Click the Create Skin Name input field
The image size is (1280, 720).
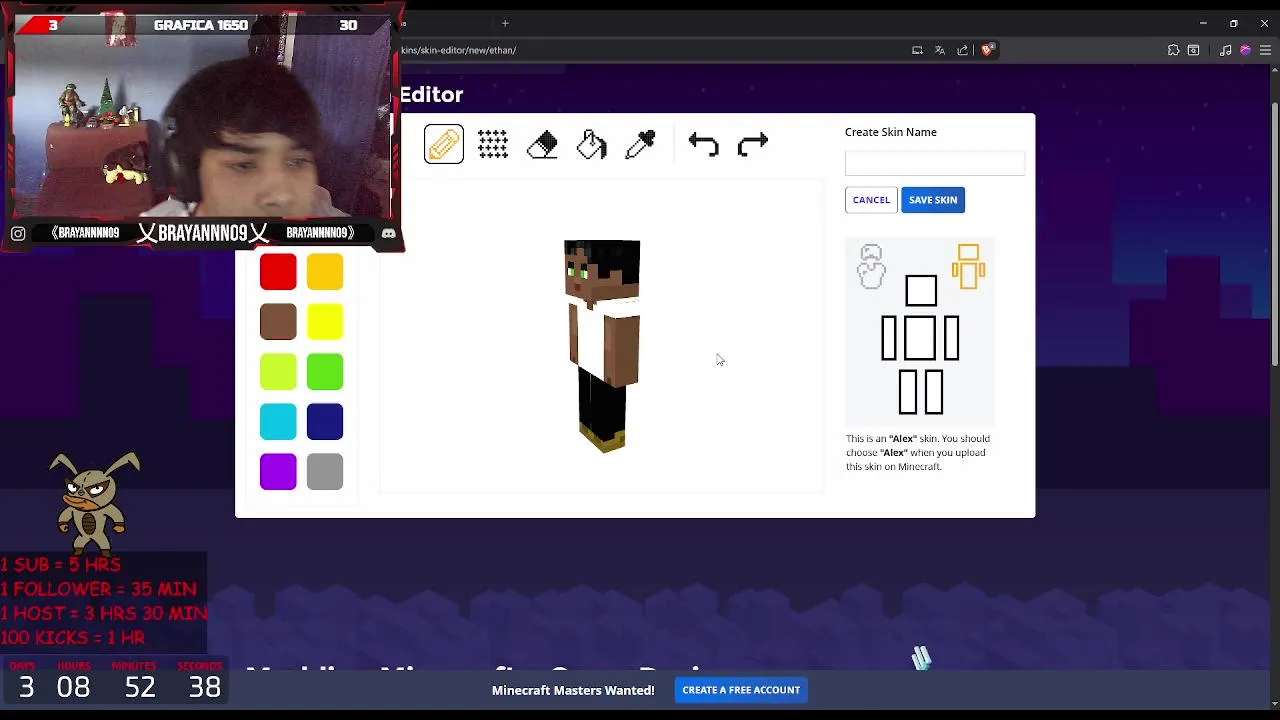click(x=935, y=163)
